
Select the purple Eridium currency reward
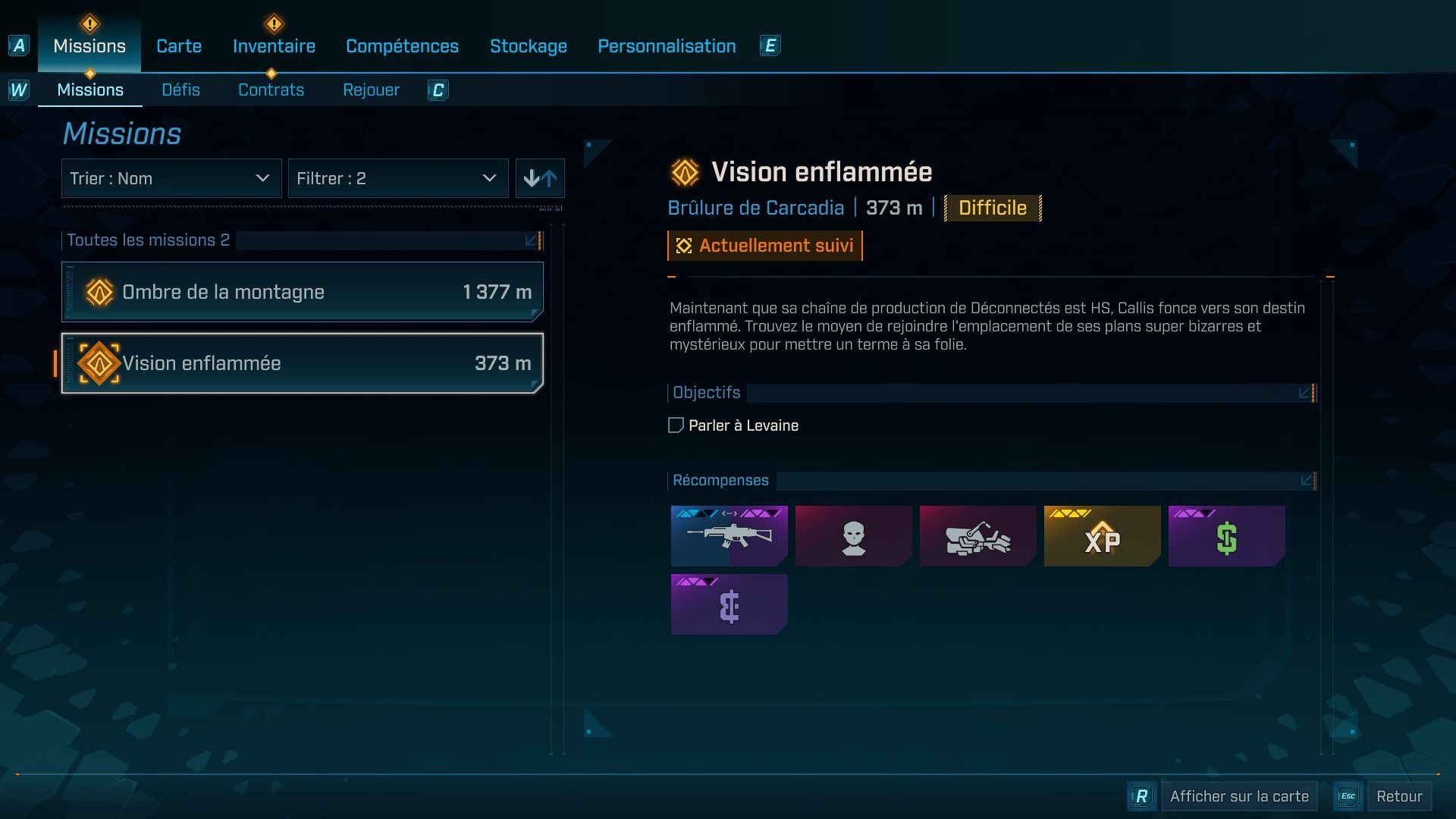[729, 604]
